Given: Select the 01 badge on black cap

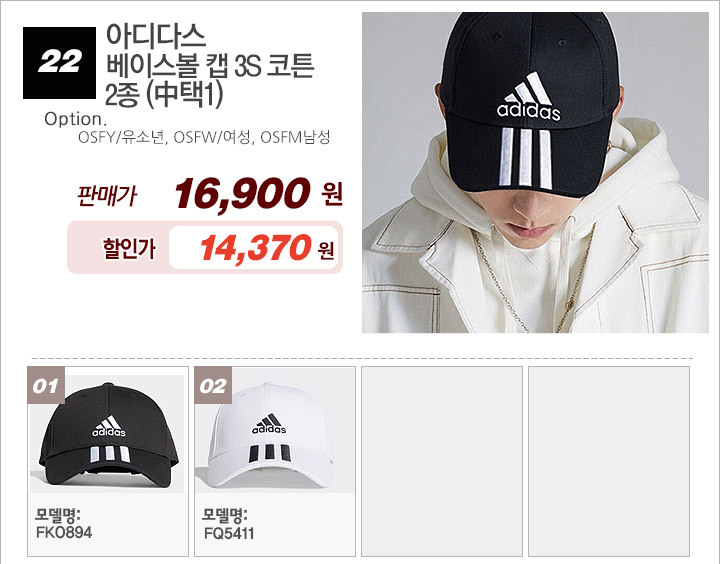Looking at the screenshot, I should coord(46,385).
